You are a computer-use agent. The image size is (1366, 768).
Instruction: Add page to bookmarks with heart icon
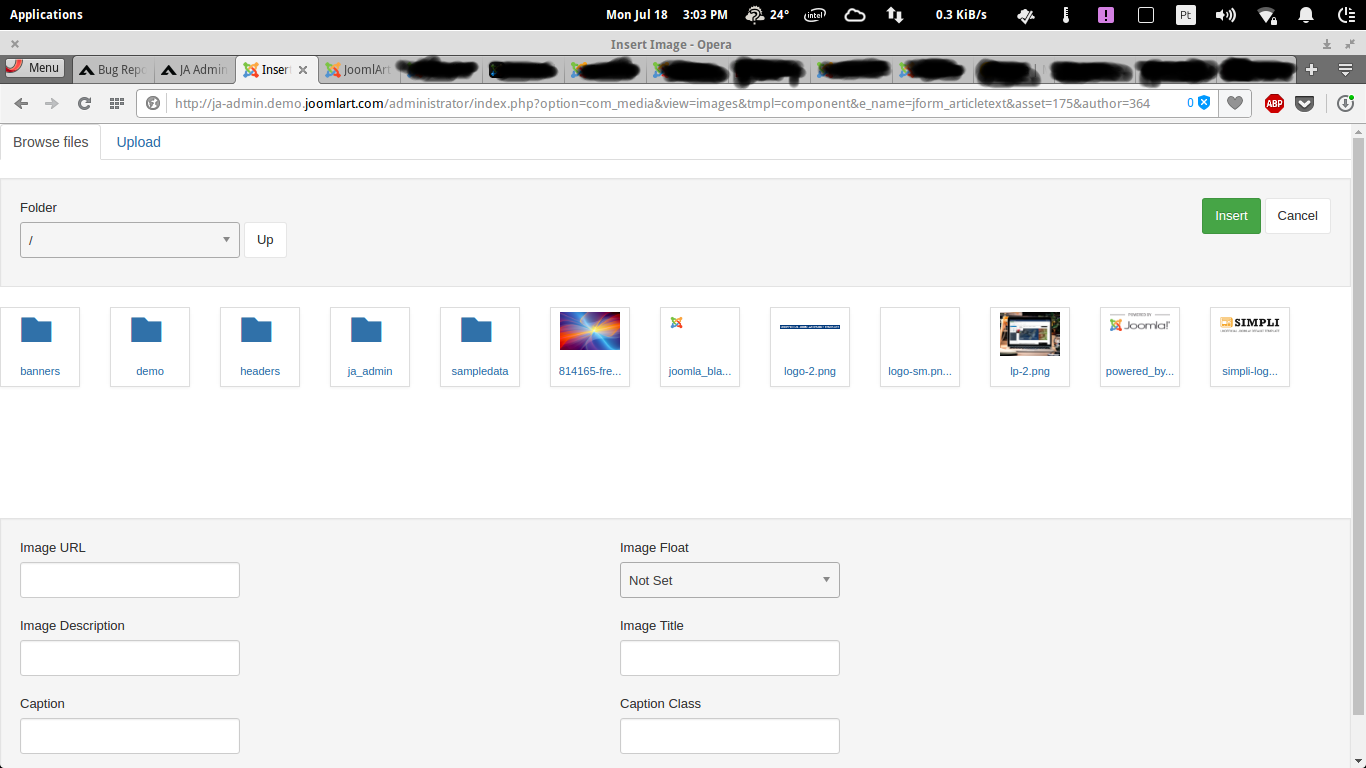click(x=1235, y=103)
